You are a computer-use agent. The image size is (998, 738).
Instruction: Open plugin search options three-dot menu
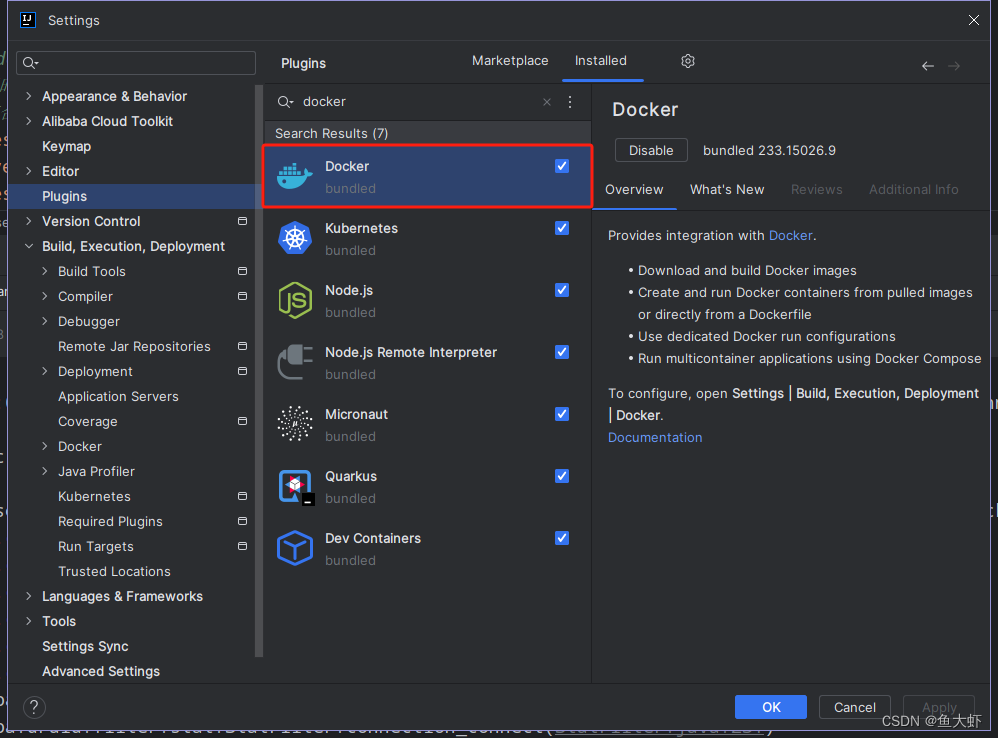570,102
